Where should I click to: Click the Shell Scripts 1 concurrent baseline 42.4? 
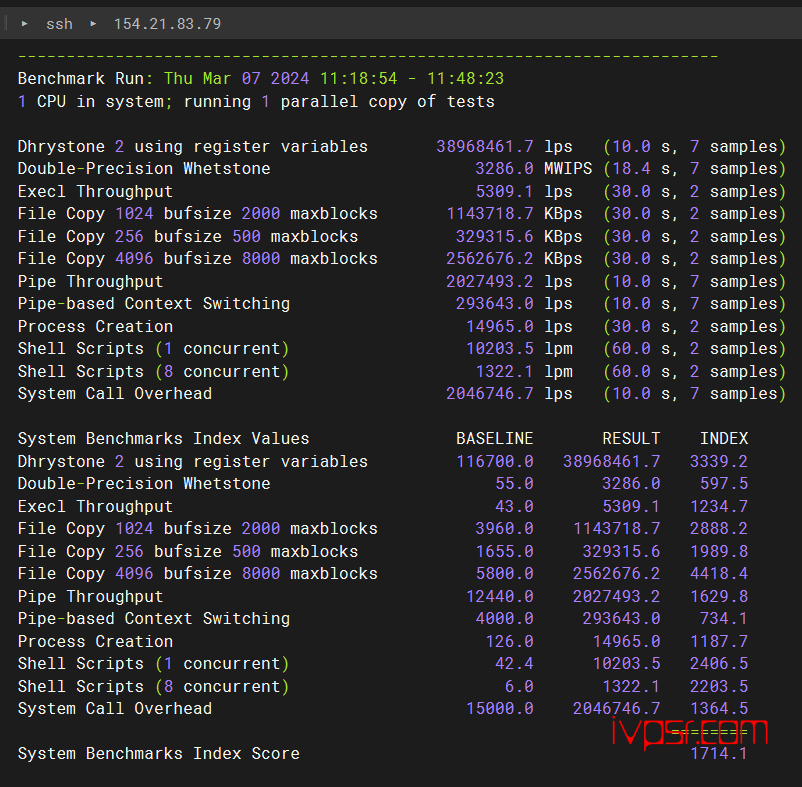514,664
